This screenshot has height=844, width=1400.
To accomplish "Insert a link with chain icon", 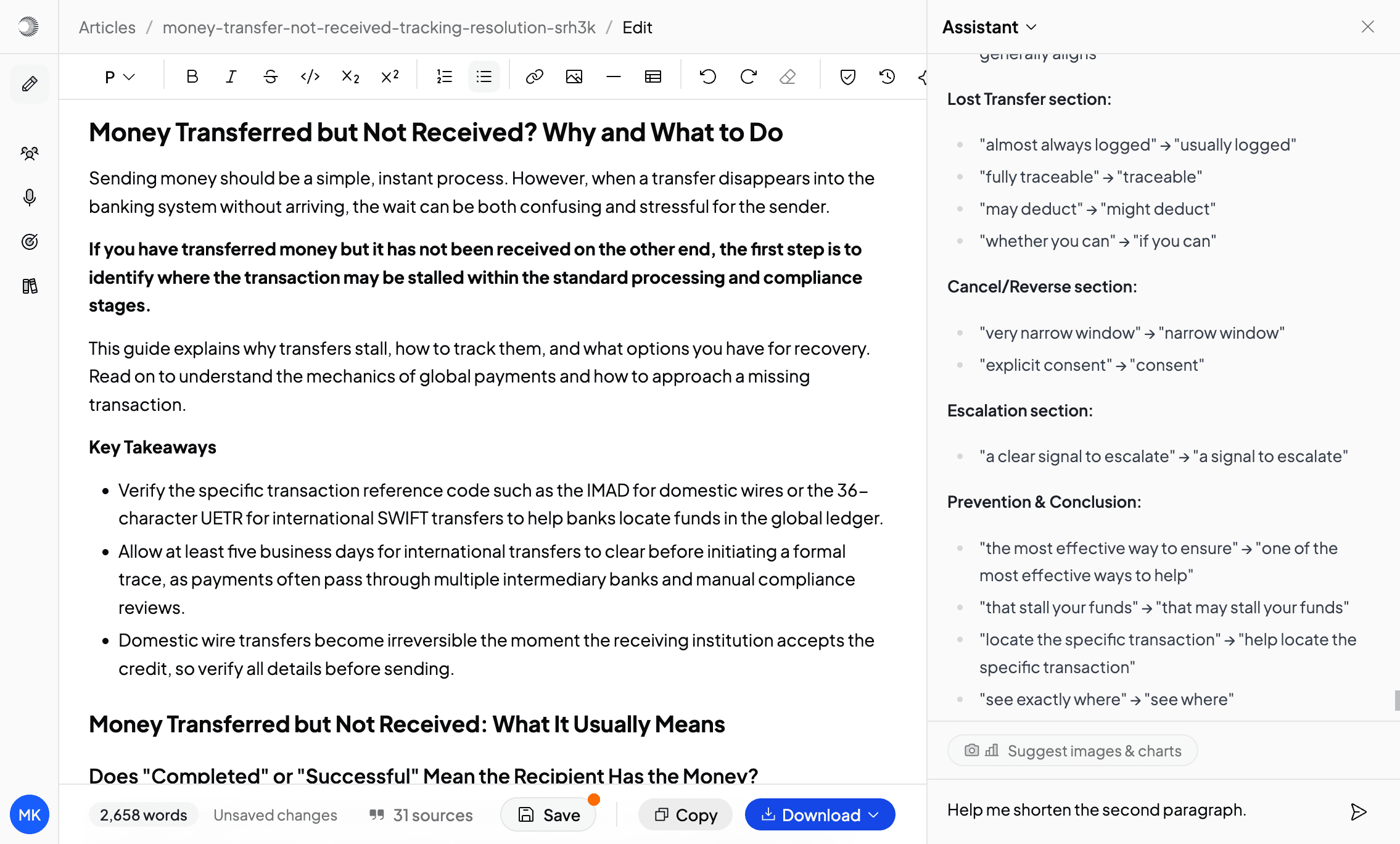I will coord(535,77).
